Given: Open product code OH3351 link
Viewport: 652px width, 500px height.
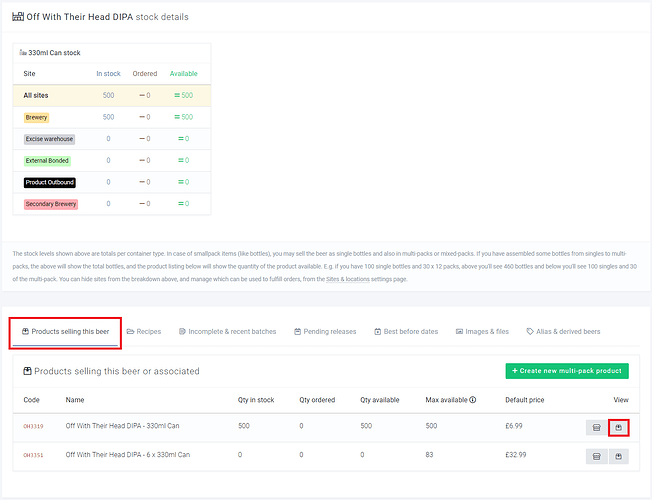Looking at the screenshot, I should point(33,455).
